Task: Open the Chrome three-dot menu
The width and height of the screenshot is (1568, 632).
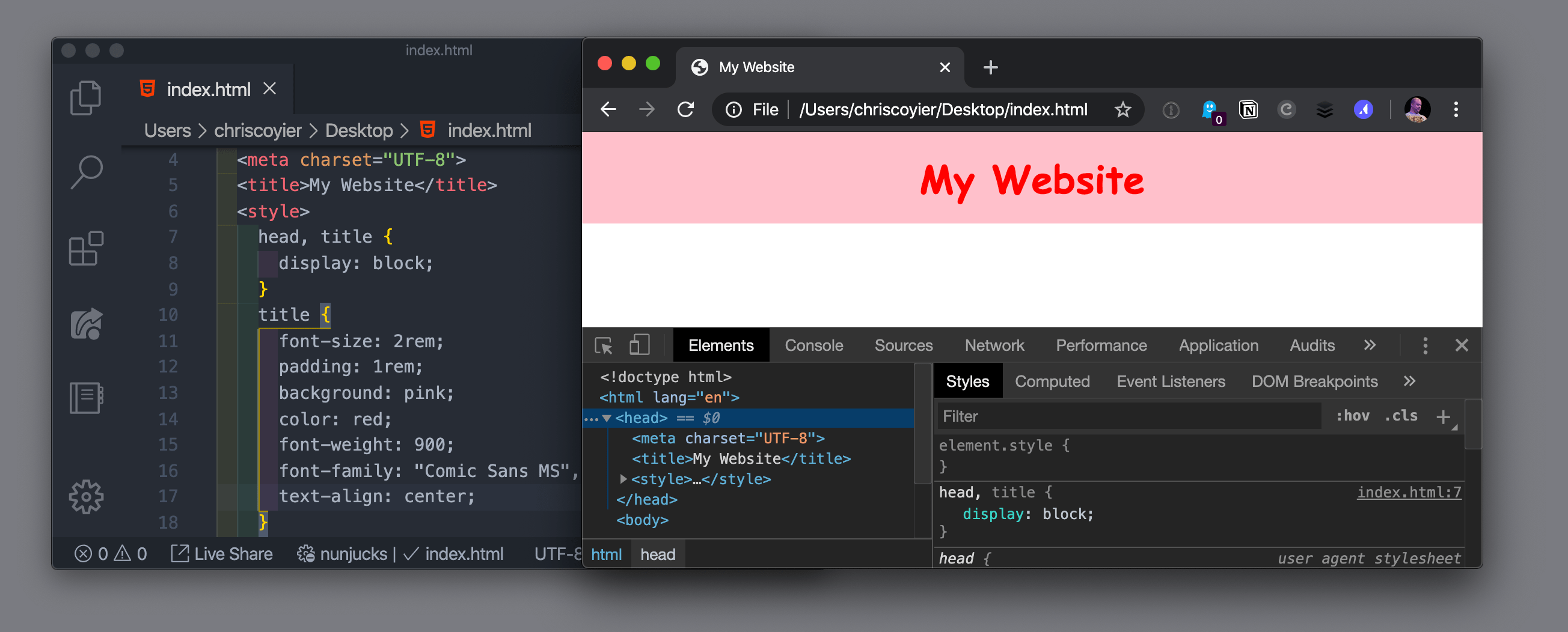Action: tap(1456, 109)
